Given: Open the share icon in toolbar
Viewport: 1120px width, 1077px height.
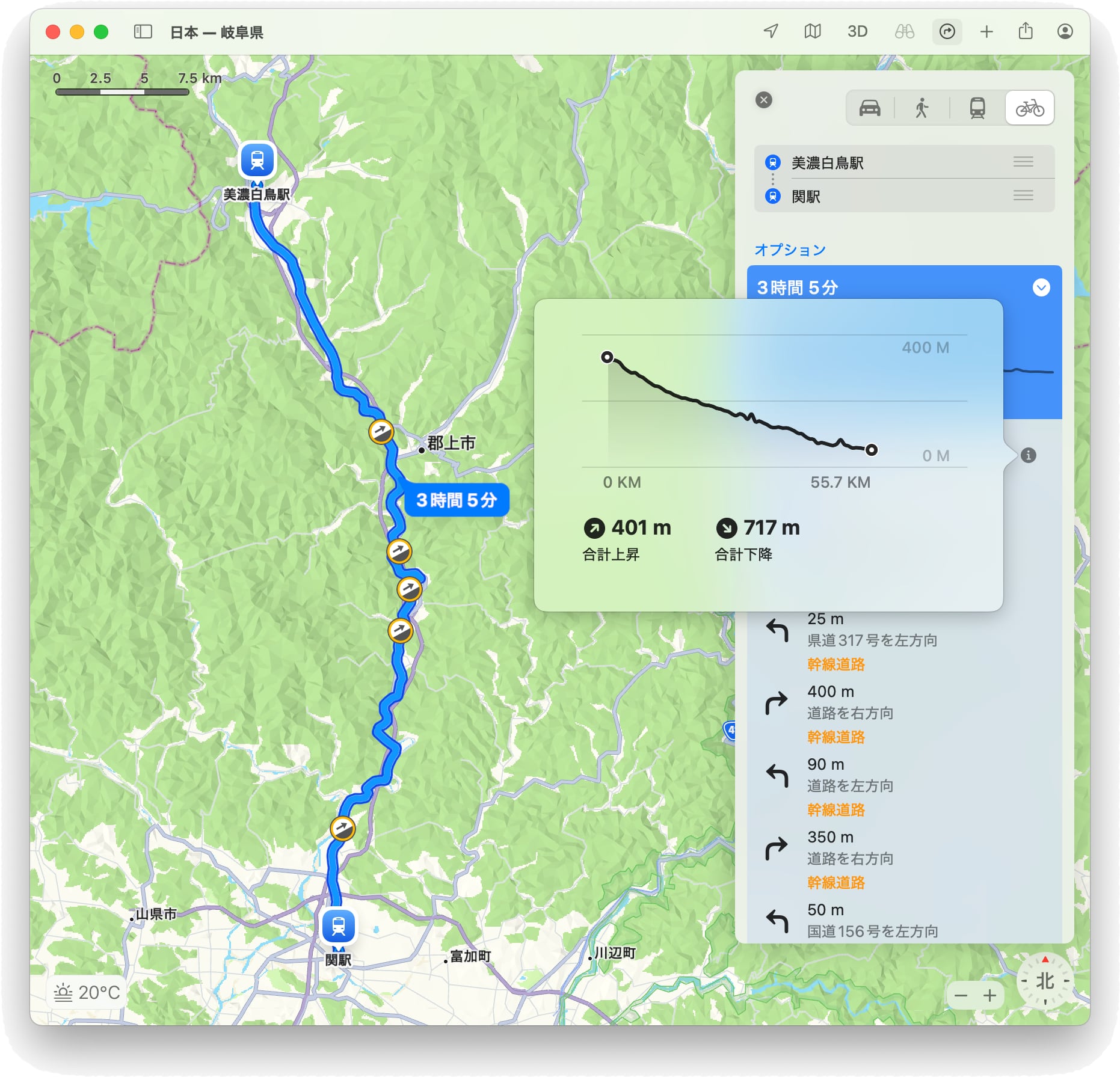Looking at the screenshot, I should click(x=1026, y=31).
